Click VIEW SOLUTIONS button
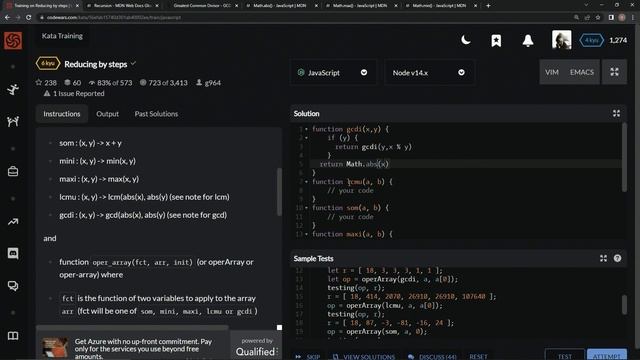 click(x=364, y=356)
